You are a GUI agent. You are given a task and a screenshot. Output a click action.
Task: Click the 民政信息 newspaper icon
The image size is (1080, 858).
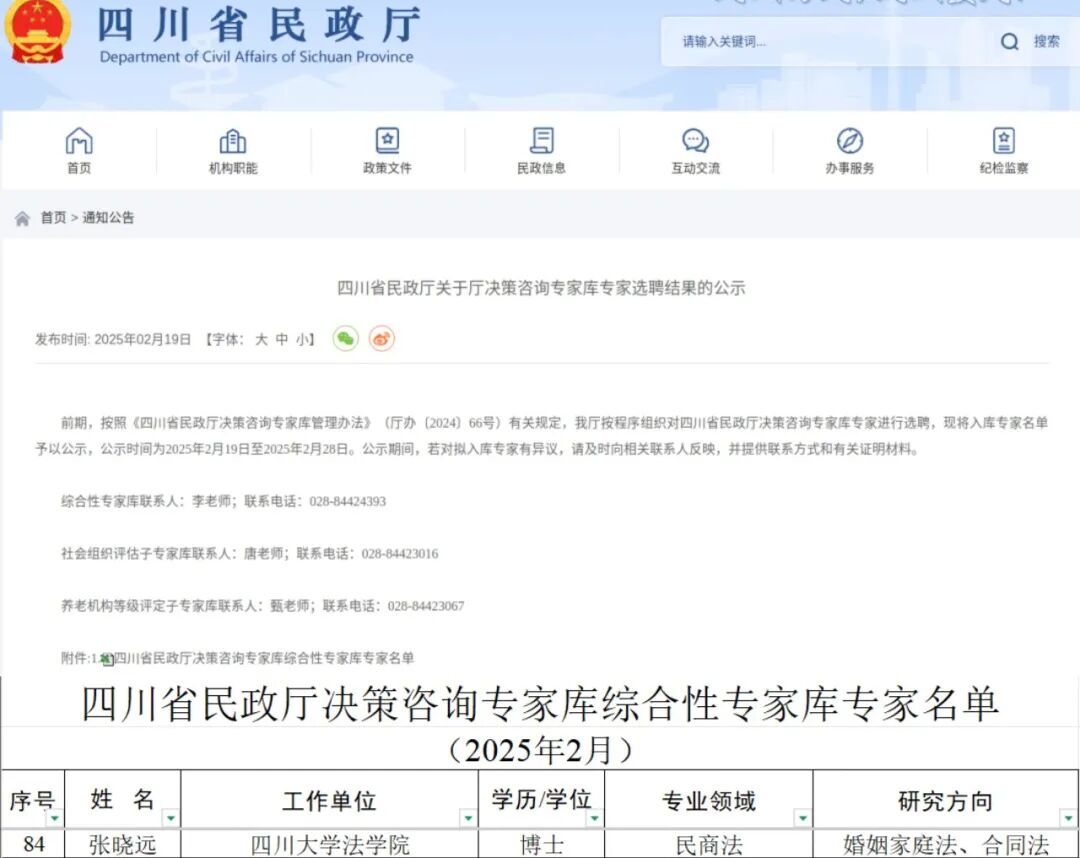point(540,140)
